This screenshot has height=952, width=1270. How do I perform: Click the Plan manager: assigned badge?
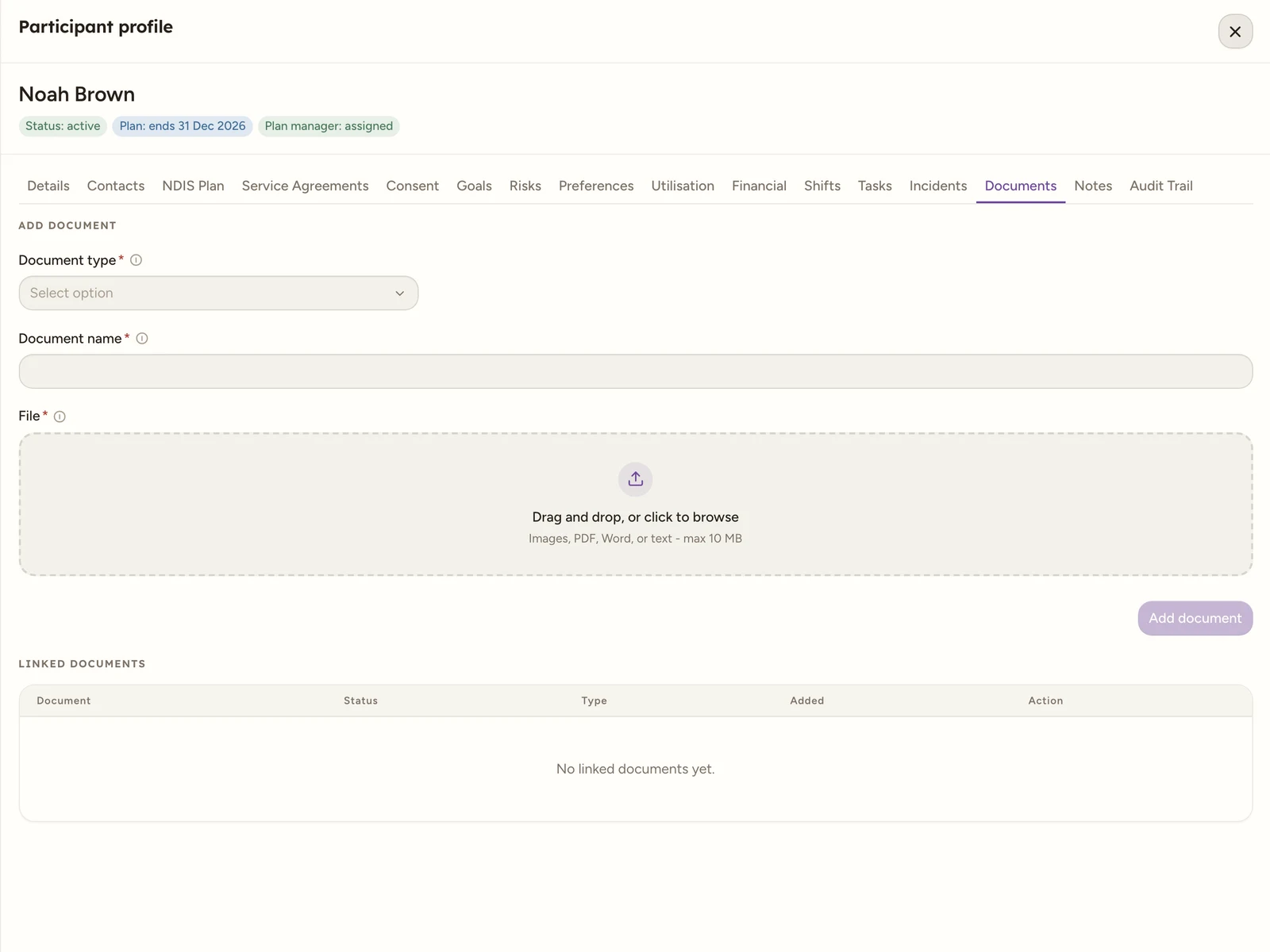tap(329, 126)
